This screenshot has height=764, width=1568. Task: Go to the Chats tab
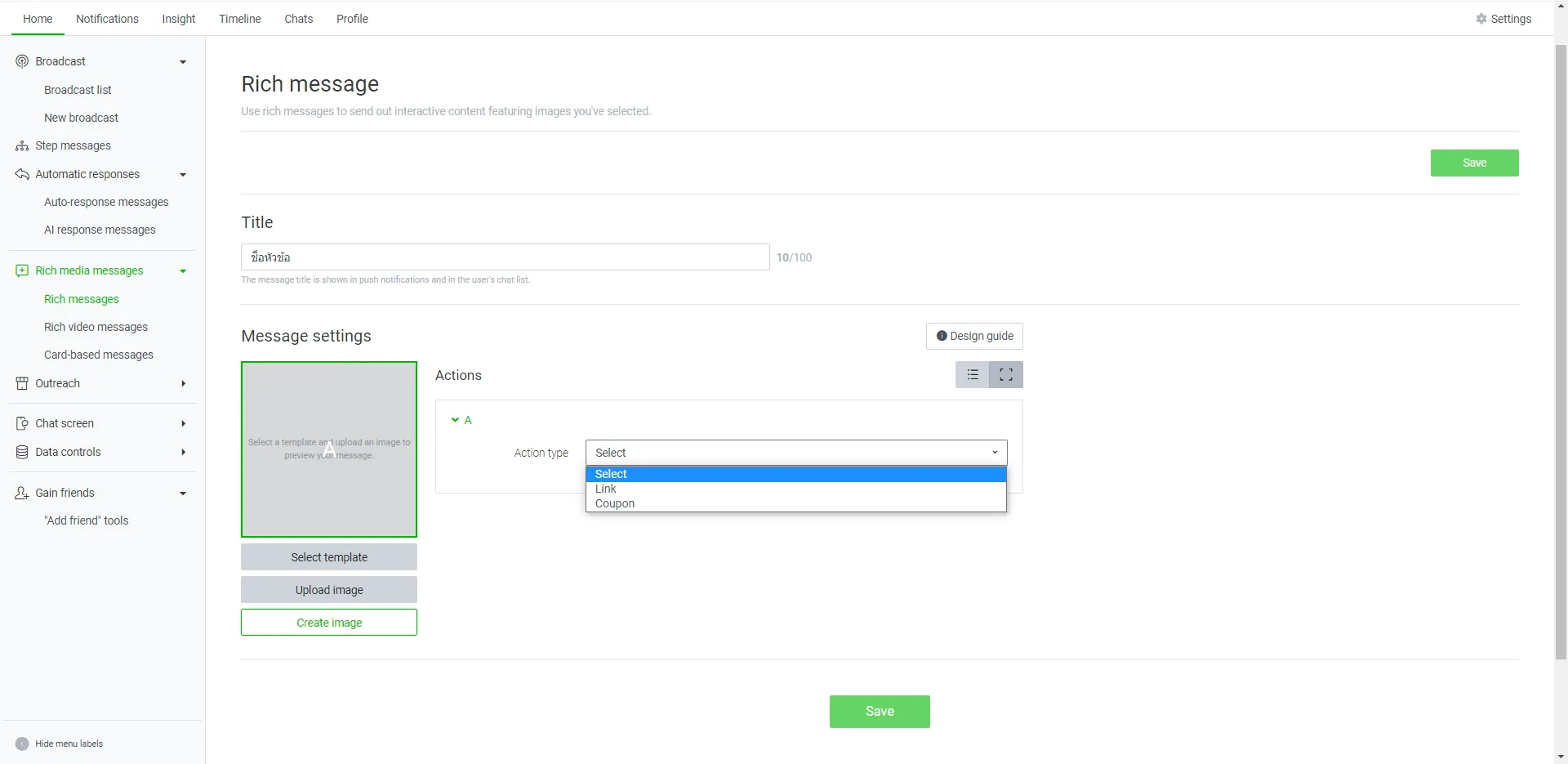tap(298, 19)
